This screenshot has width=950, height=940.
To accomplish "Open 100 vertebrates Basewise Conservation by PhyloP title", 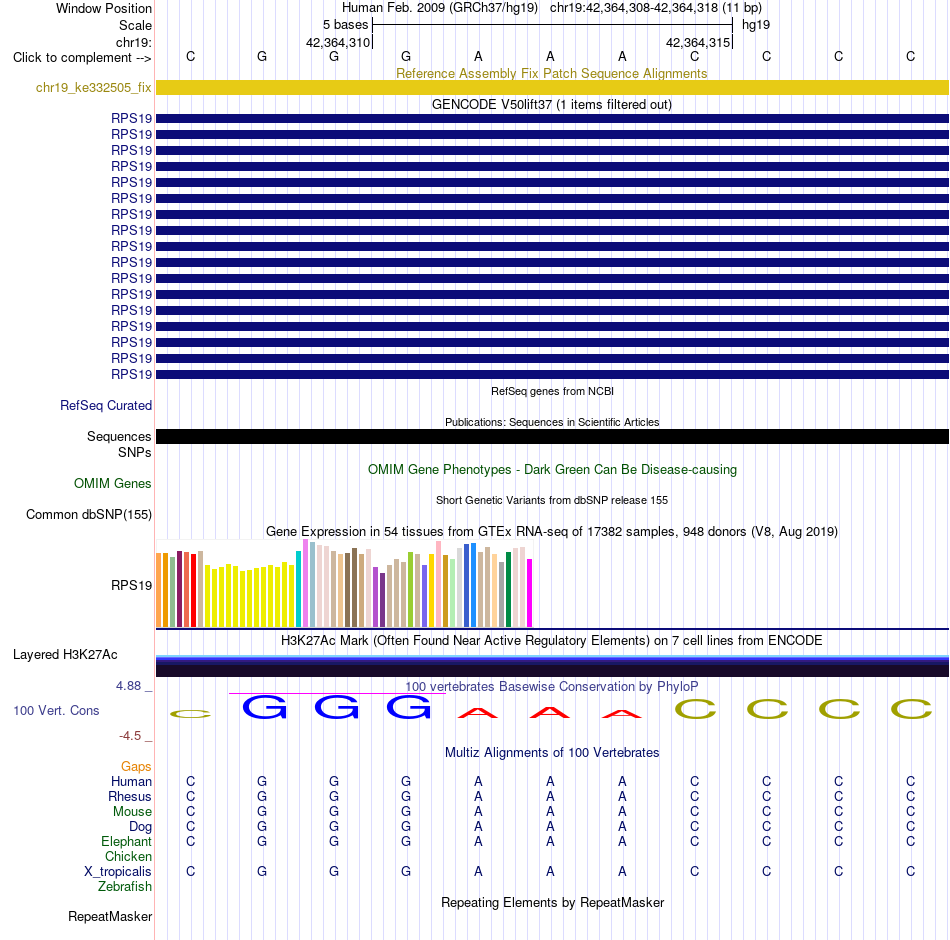I will (x=552, y=687).
